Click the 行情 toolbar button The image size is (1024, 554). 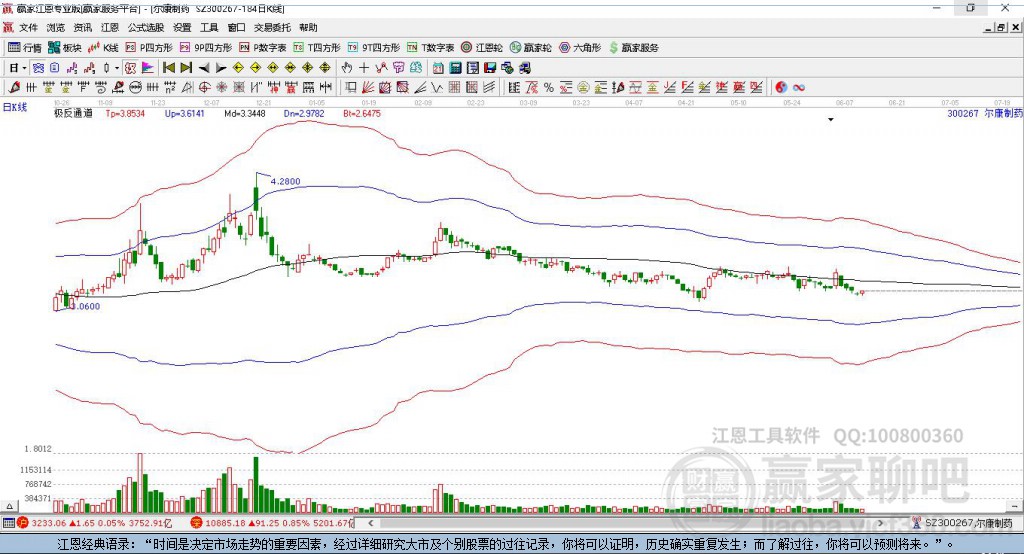pyautogui.click(x=25, y=48)
